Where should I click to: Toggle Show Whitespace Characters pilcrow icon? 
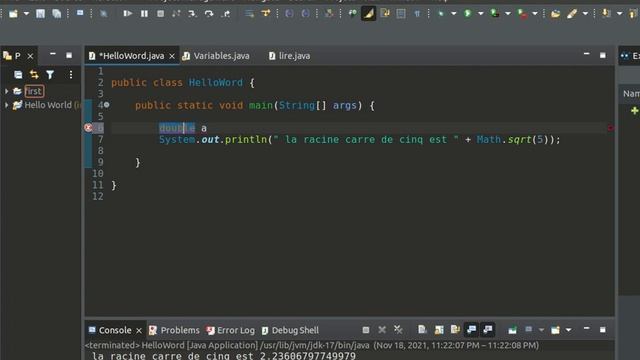(x=417, y=14)
